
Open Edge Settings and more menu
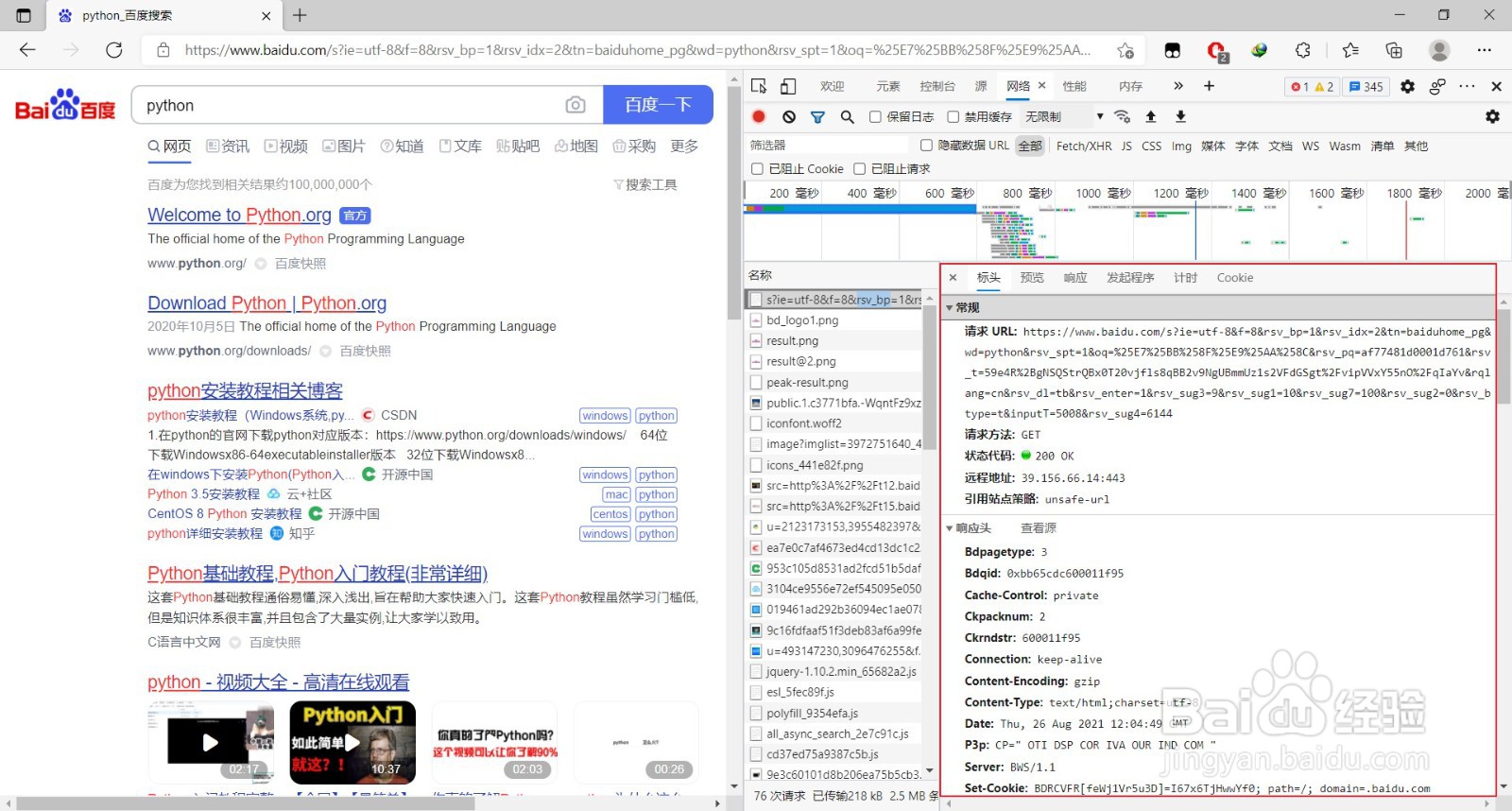(x=1485, y=50)
